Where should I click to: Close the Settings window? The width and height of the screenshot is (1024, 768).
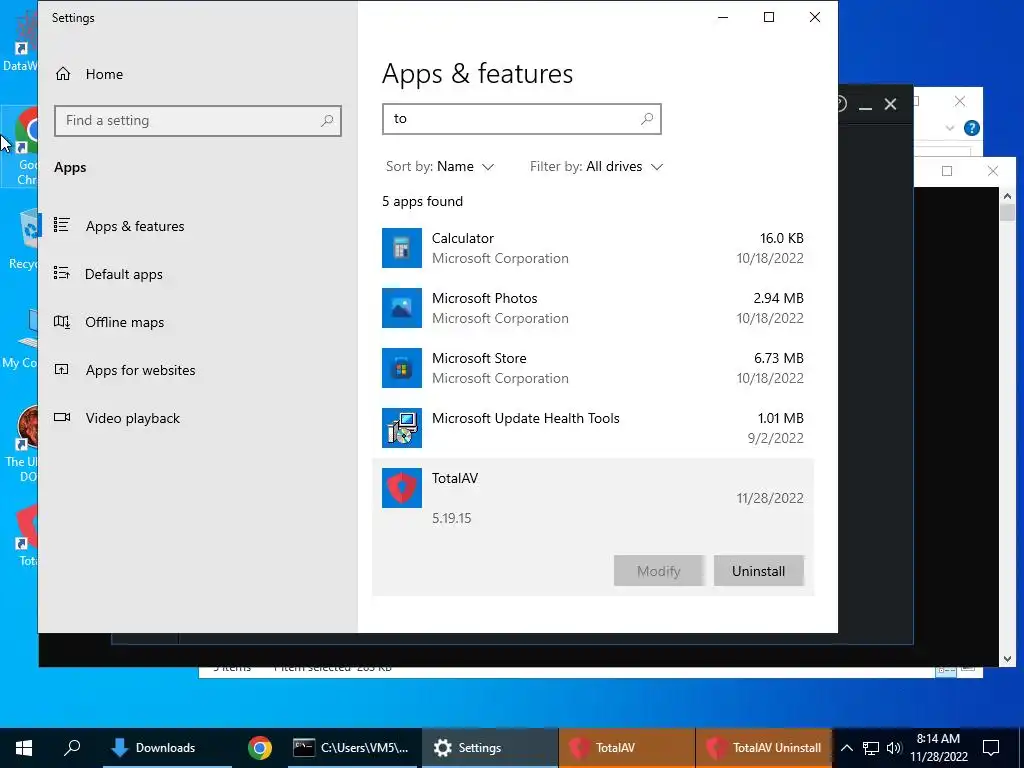pos(815,18)
